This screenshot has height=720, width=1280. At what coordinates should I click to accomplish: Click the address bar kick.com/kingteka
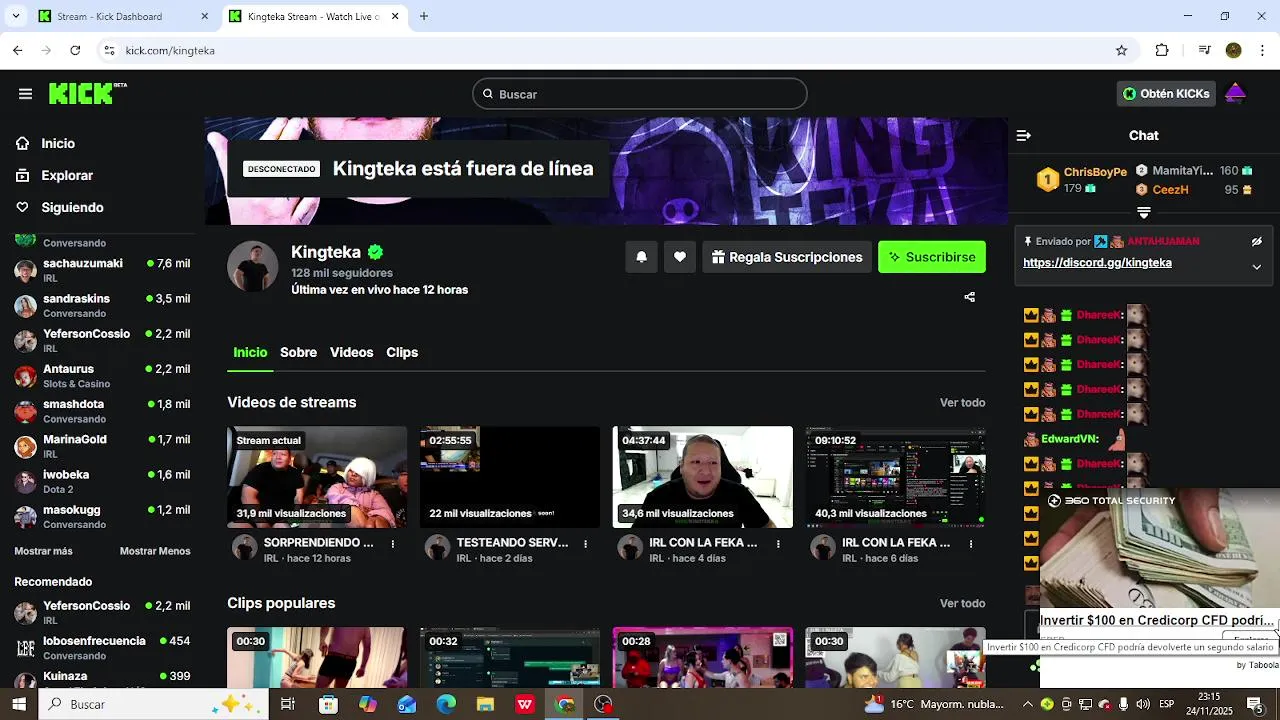(x=170, y=50)
